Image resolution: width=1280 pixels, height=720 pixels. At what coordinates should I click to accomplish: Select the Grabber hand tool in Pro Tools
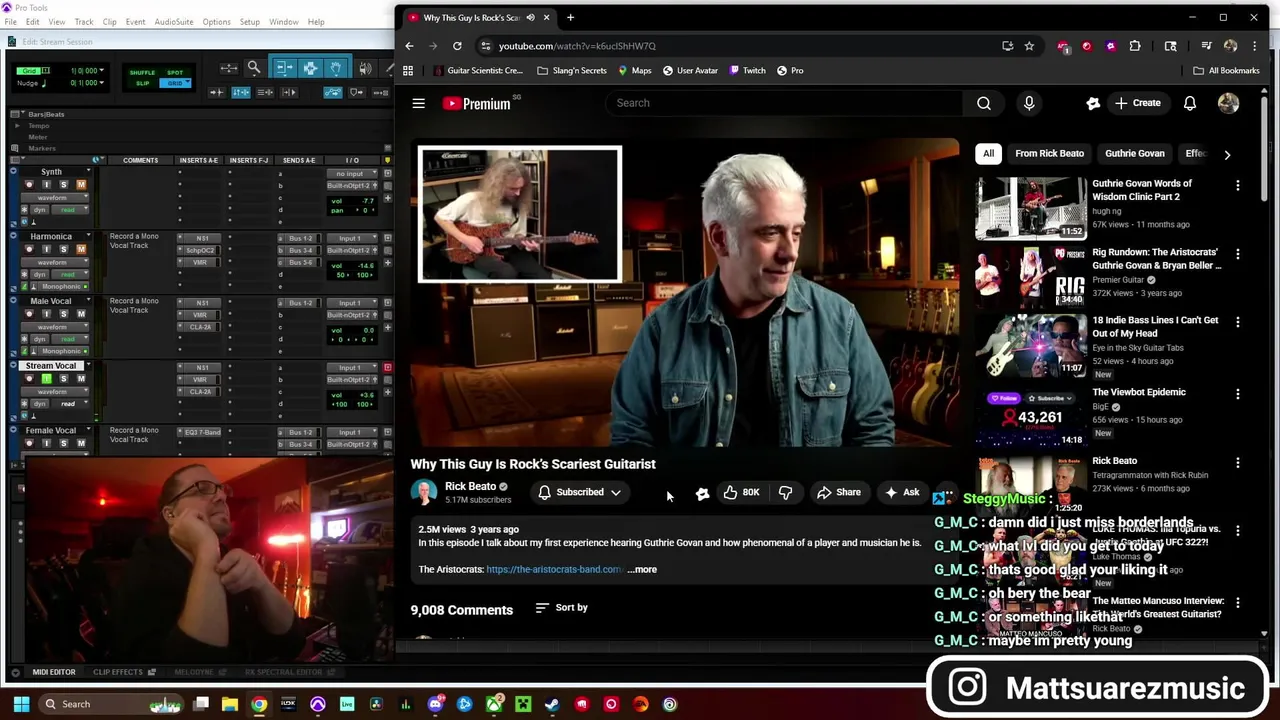tap(336, 68)
